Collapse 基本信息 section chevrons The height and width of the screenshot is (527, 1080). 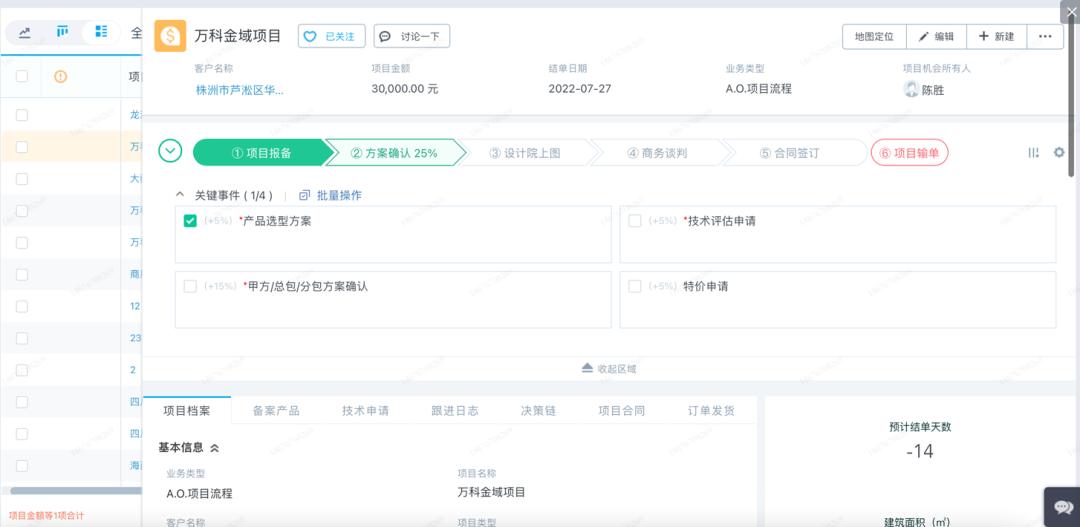(x=214, y=448)
